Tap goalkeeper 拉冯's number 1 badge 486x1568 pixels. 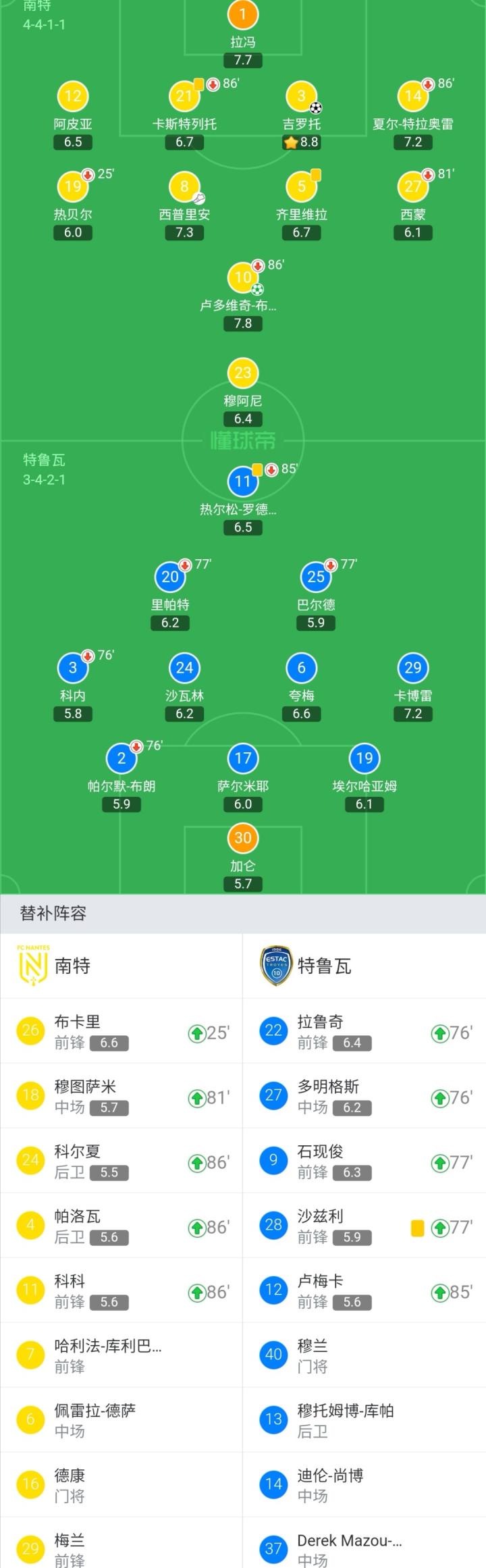pos(243,14)
